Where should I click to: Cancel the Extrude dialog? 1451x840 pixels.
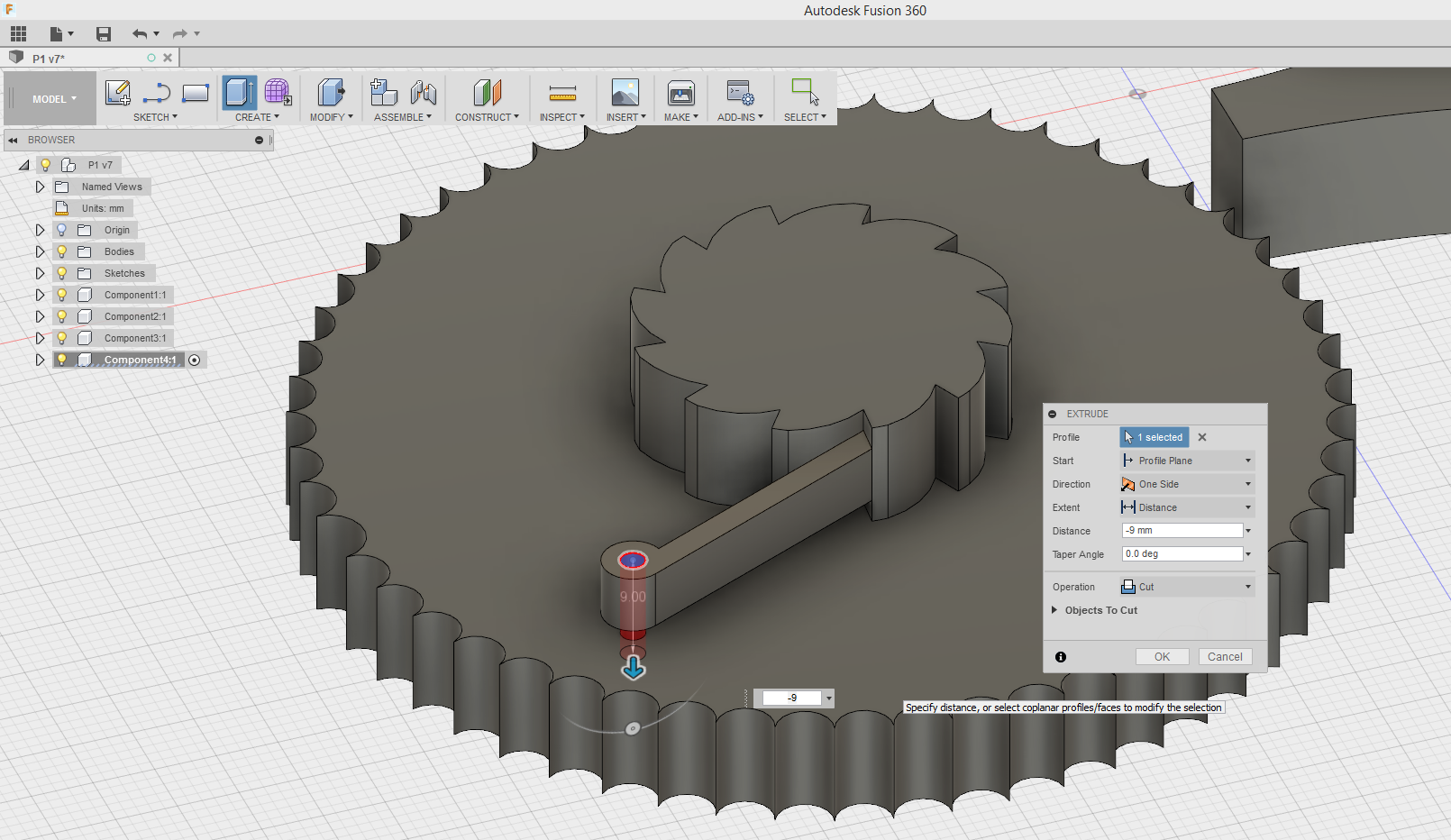click(1225, 657)
